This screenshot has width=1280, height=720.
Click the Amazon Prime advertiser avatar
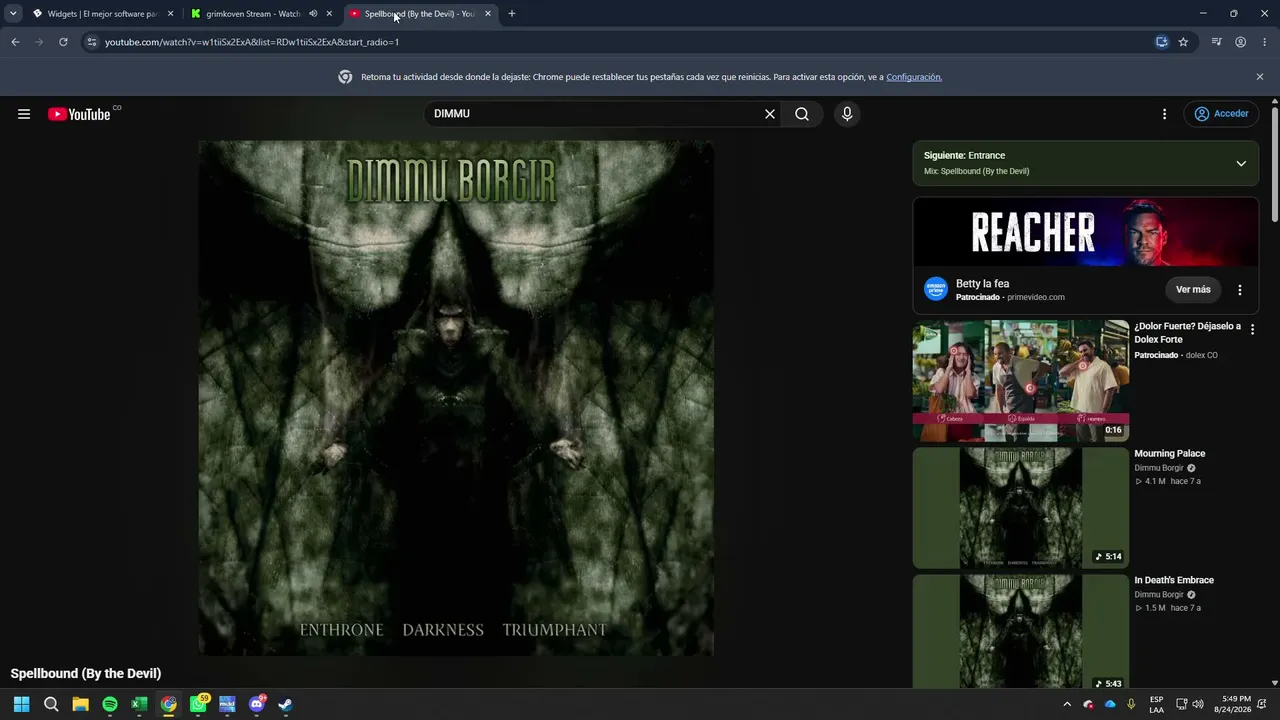936,290
